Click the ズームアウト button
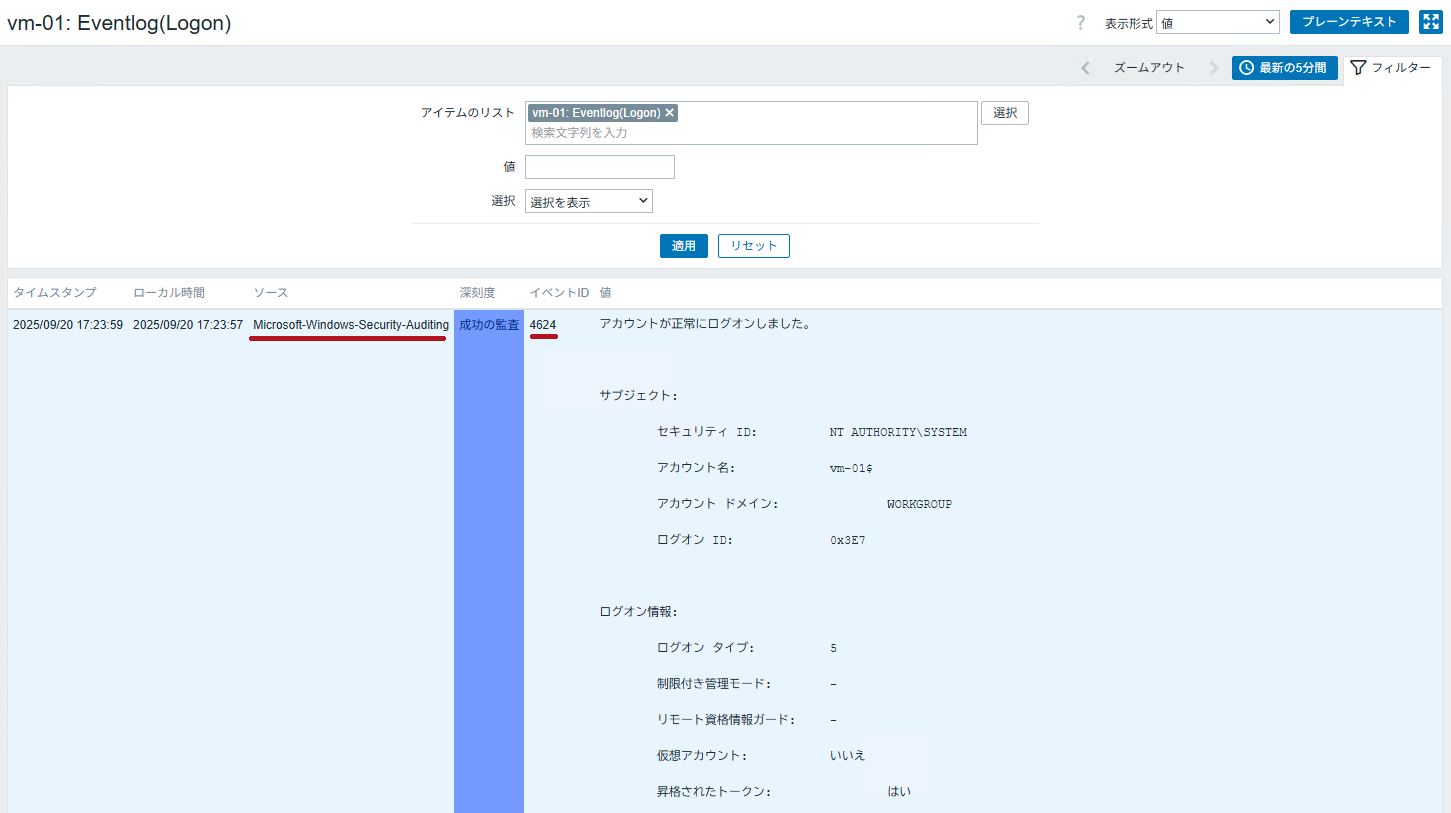This screenshot has height=813, width=1451. [1149, 68]
